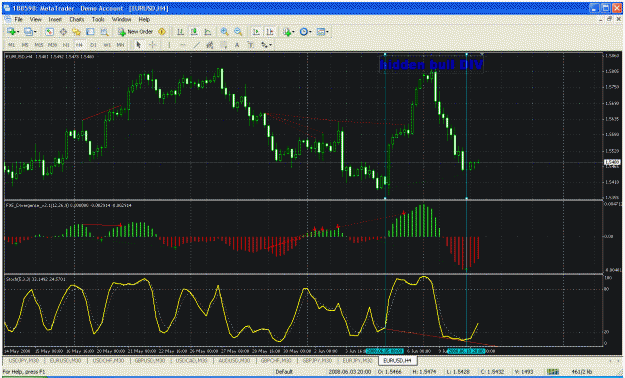Viewport: 625px width, 378px height.
Task: Toggle the Terminal window
Action: click(x=90, y=32)
